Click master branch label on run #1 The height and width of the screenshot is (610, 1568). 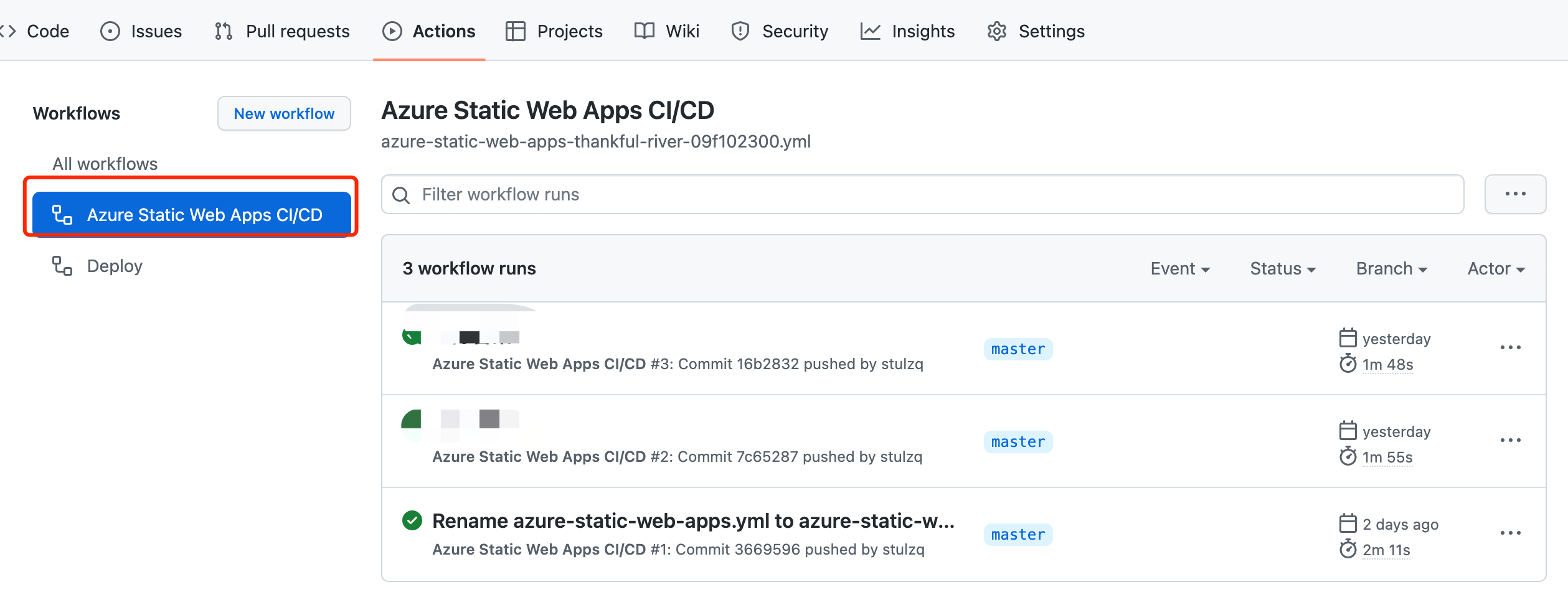click(1018, 535)
